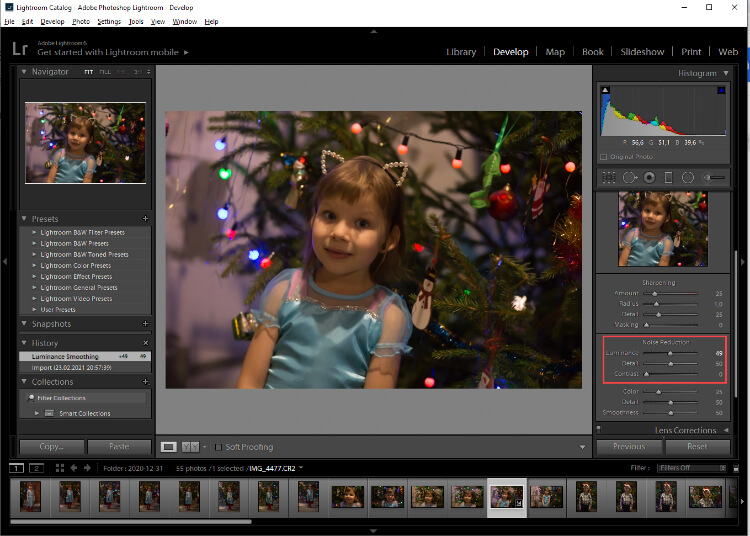Click the Reset button

point(697,447)
